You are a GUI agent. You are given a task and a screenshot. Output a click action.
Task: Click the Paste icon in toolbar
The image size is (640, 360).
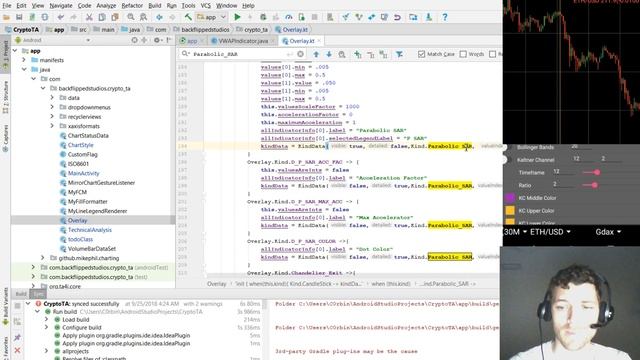(x=115, y=17)
